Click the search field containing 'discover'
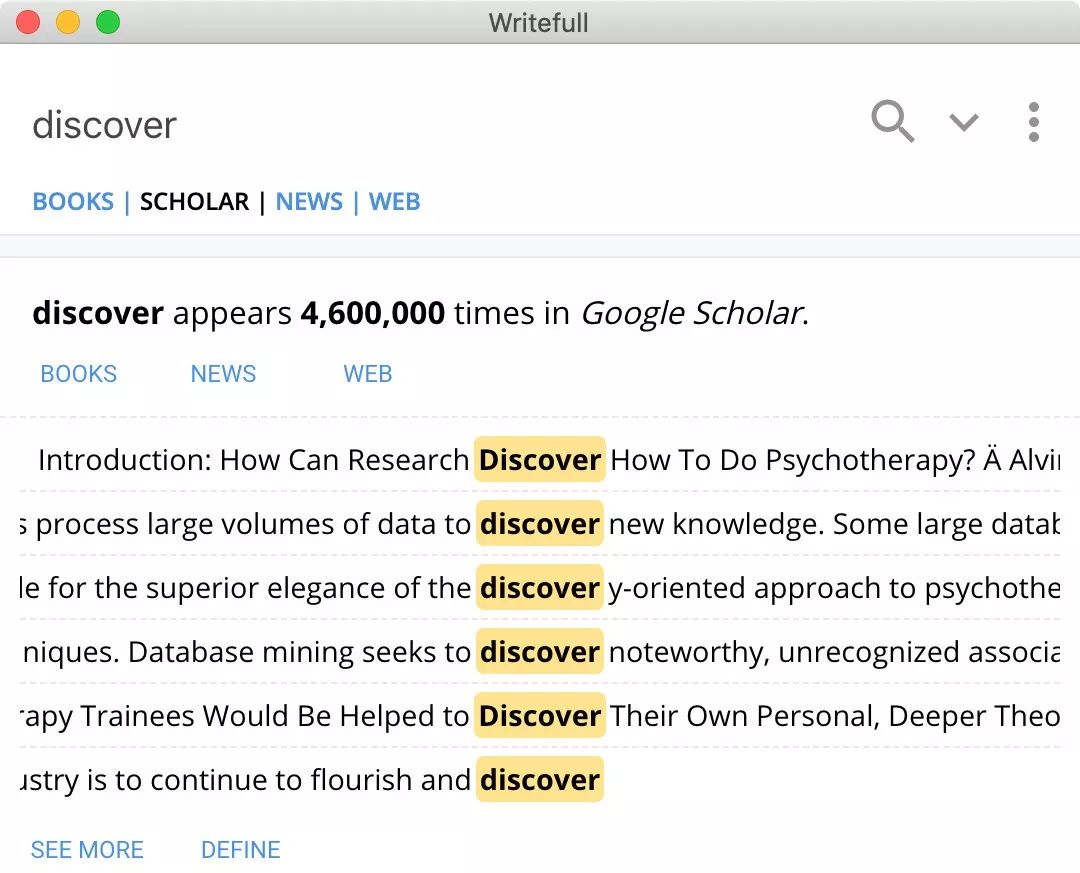The image size is (1080, 873). 400,125
